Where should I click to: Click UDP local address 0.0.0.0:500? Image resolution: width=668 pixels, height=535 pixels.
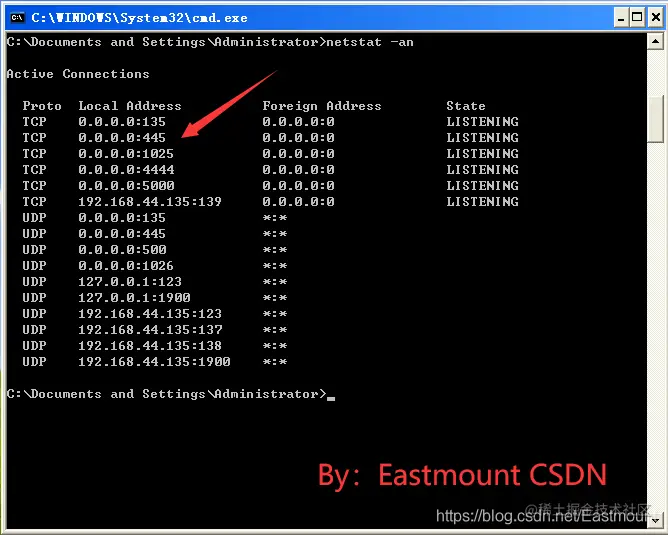pos(122,250)
